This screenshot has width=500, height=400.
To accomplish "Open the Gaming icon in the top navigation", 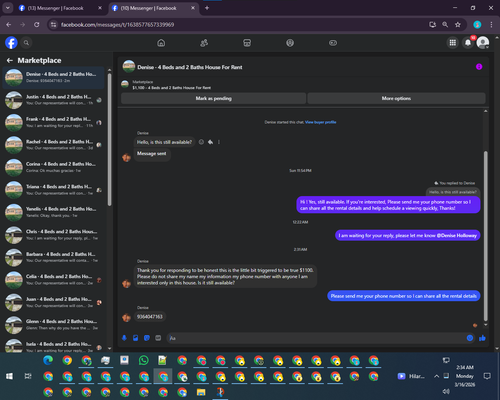I will 333,43.
